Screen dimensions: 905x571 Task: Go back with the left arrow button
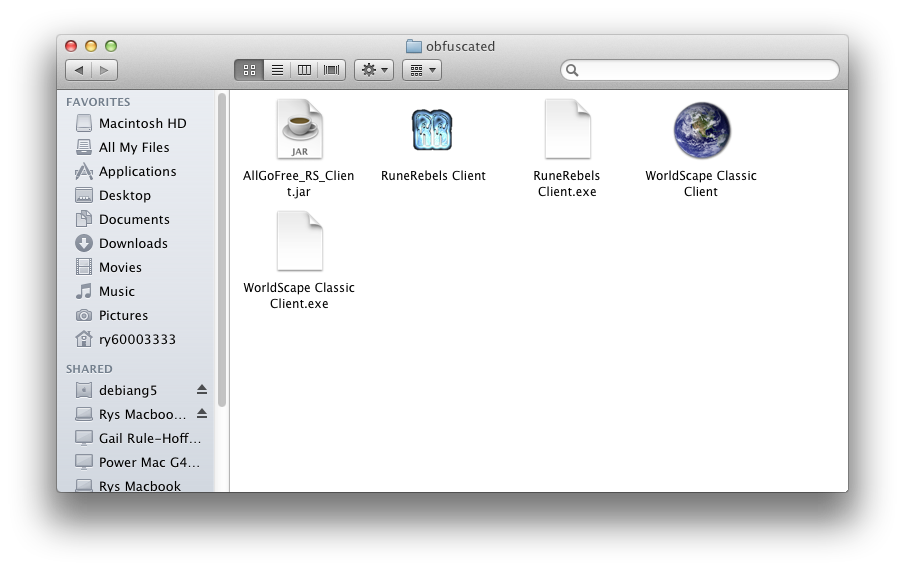[78, 70]
